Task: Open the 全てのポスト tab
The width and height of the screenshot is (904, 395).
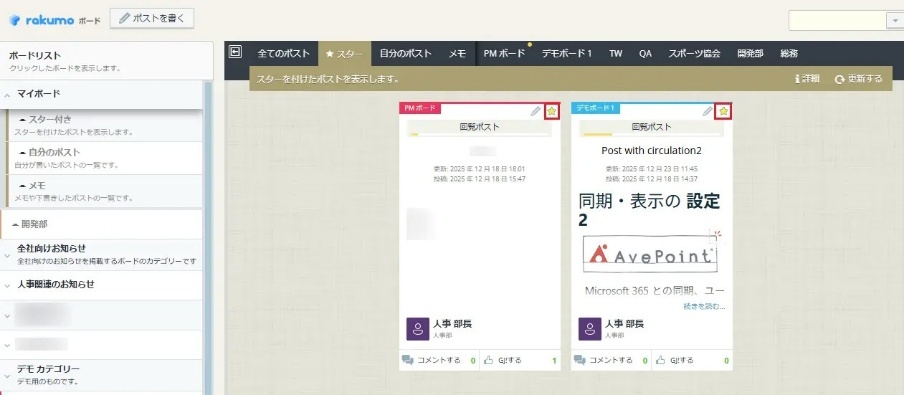Action: point(283,53)
